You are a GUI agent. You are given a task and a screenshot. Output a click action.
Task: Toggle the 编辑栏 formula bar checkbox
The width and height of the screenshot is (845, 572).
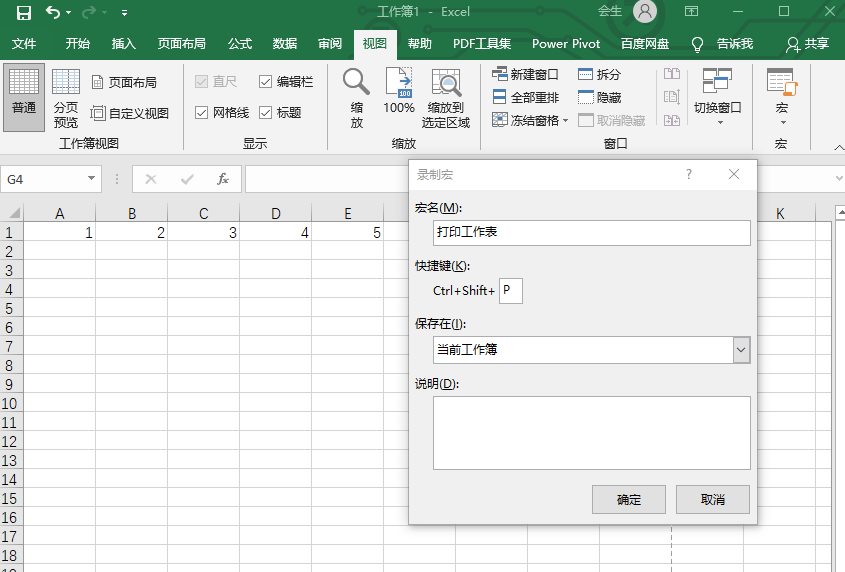point(265,82)
